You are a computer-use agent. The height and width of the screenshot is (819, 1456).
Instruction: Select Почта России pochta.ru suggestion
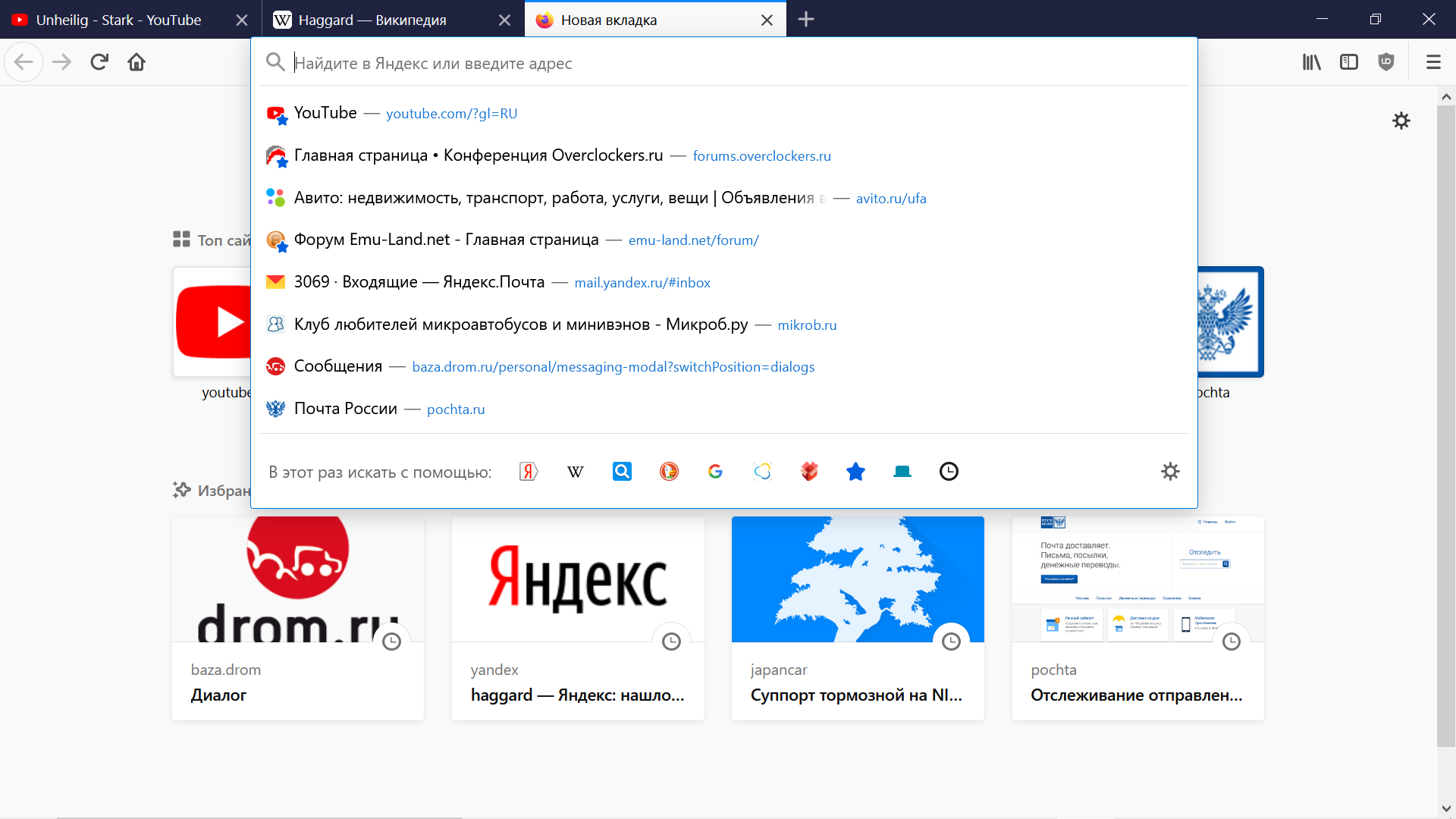pos(375,409)
